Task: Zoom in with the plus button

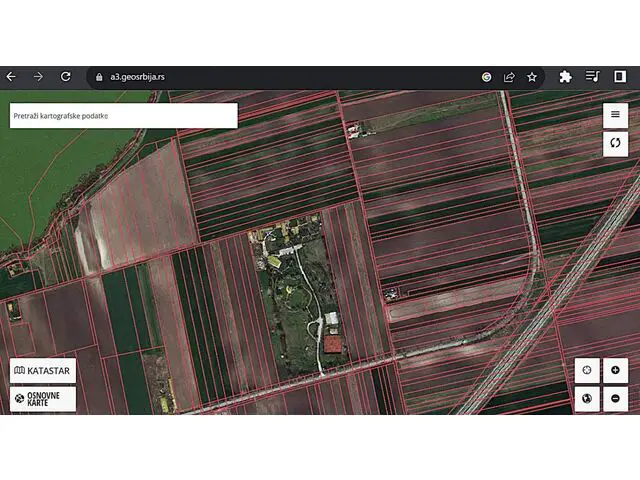Action: pos(615,370)
